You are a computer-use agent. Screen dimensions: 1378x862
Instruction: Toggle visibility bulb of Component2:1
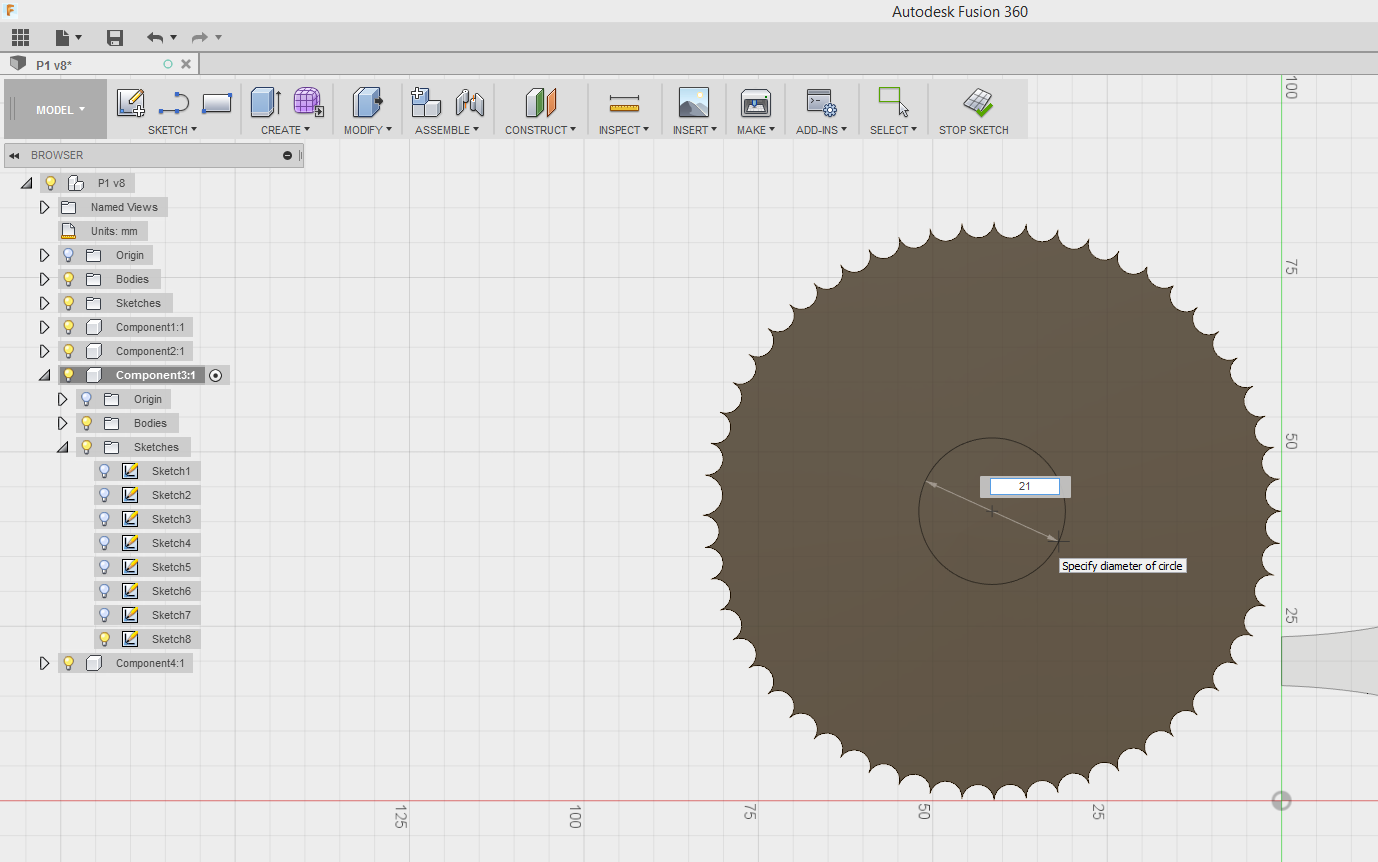pos(68,351)
